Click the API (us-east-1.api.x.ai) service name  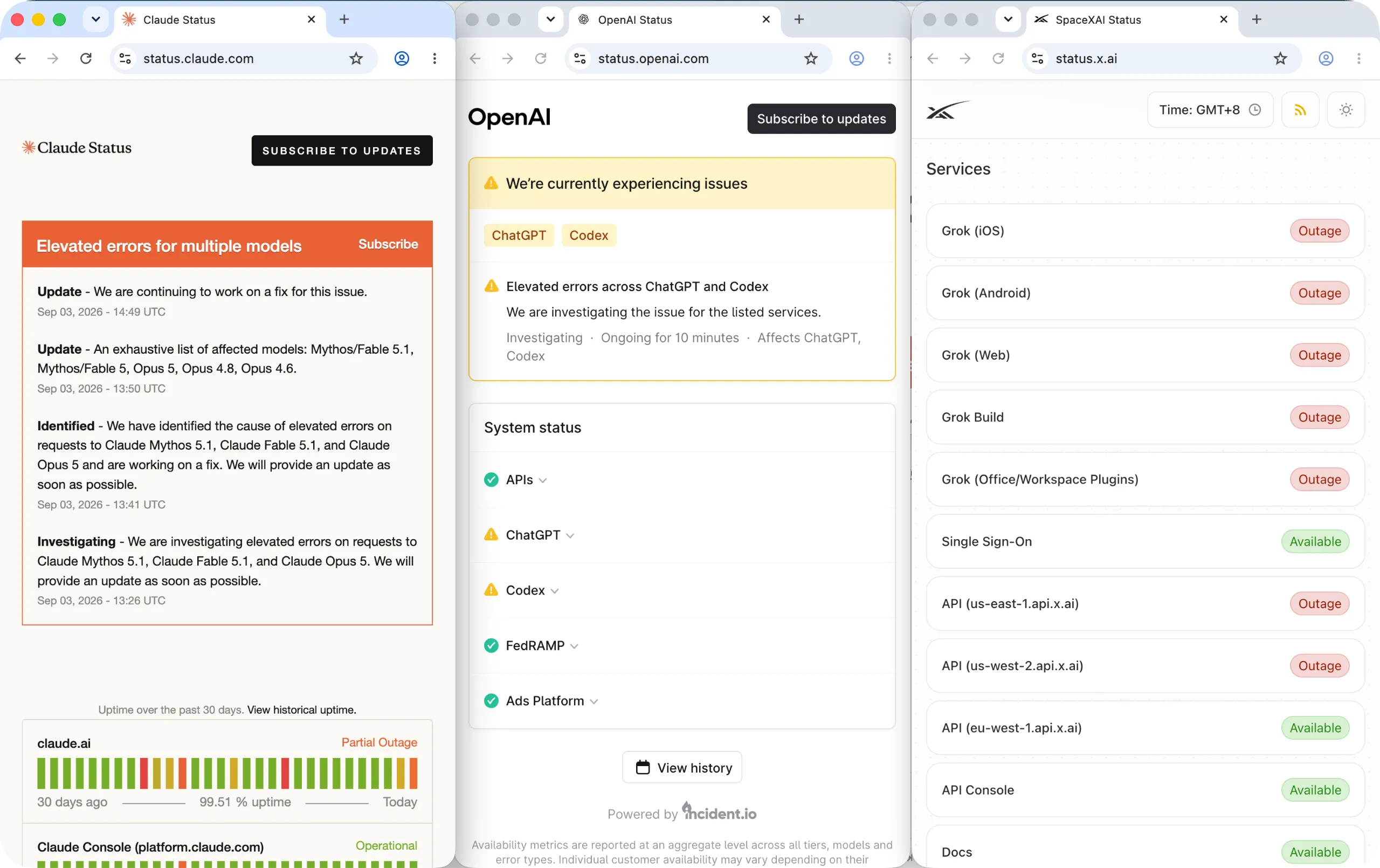[x=1010, y=603]
